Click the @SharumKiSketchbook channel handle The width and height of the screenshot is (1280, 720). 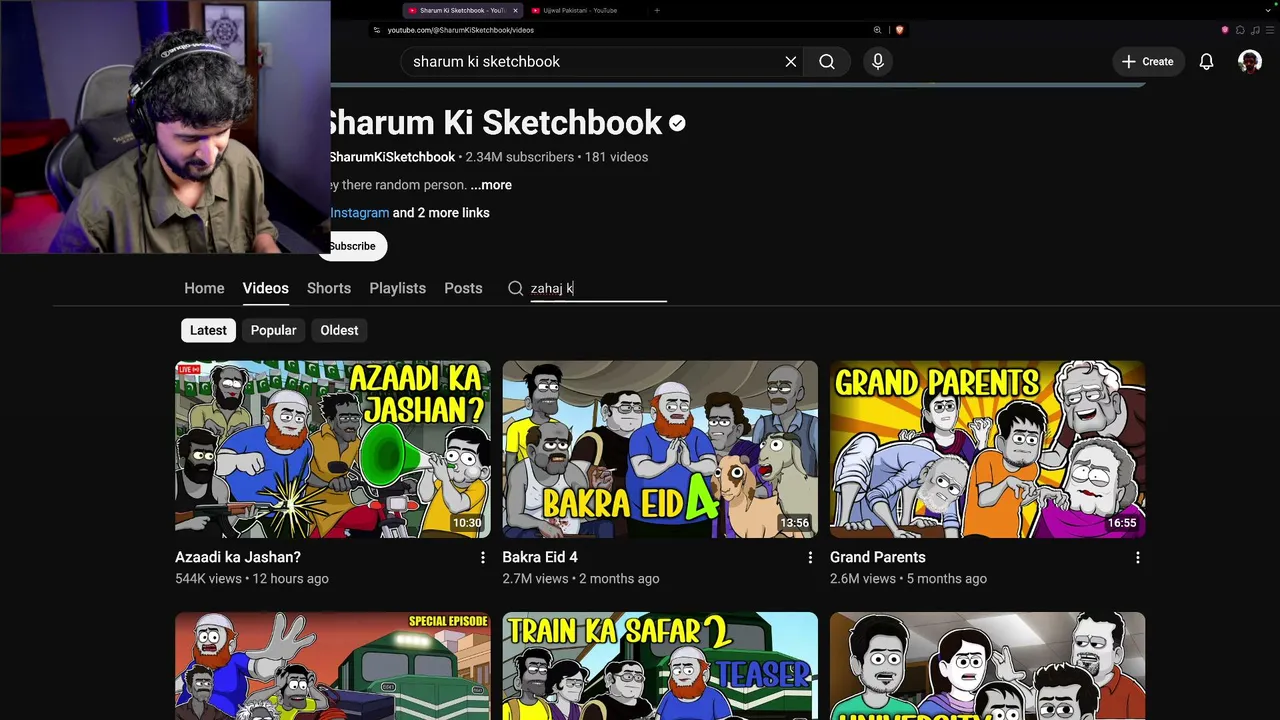pyautogui.click(x=392, y=157)
